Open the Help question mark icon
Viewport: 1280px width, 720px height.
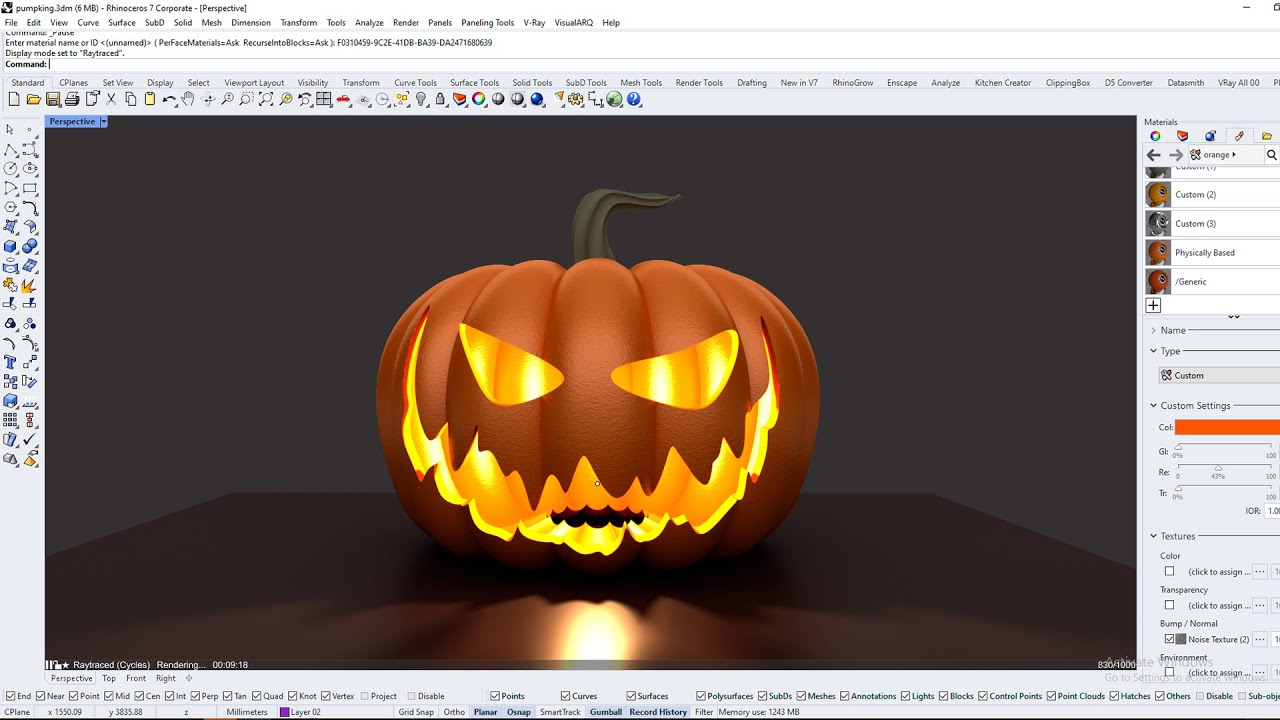[x=634, y=99]
